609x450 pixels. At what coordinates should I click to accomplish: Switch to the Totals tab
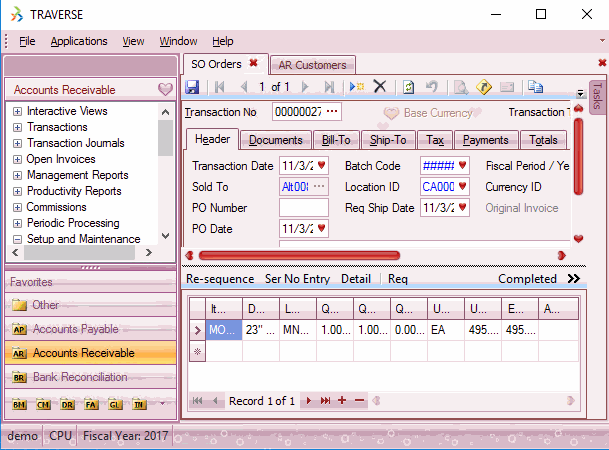(x=543, y=140)
